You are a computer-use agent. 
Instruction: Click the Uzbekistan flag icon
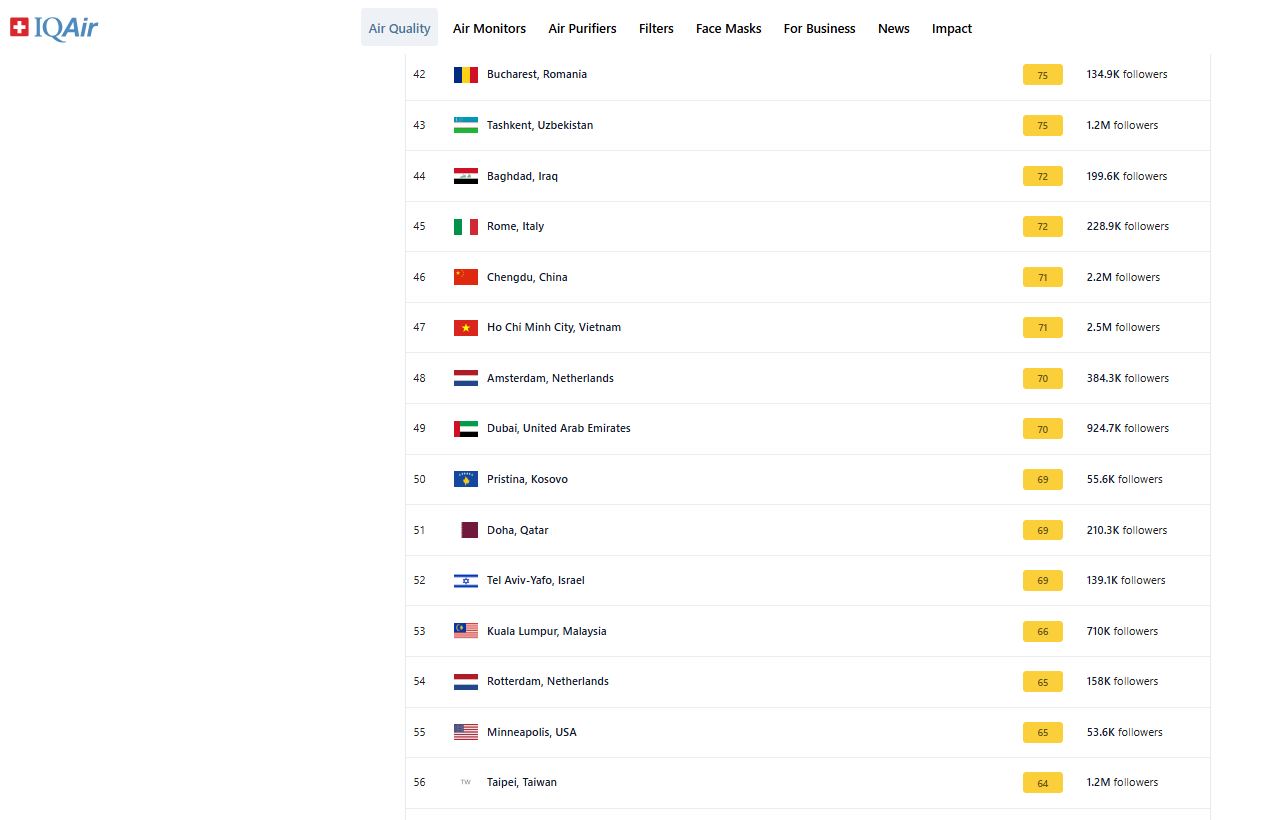coord(465,125)
